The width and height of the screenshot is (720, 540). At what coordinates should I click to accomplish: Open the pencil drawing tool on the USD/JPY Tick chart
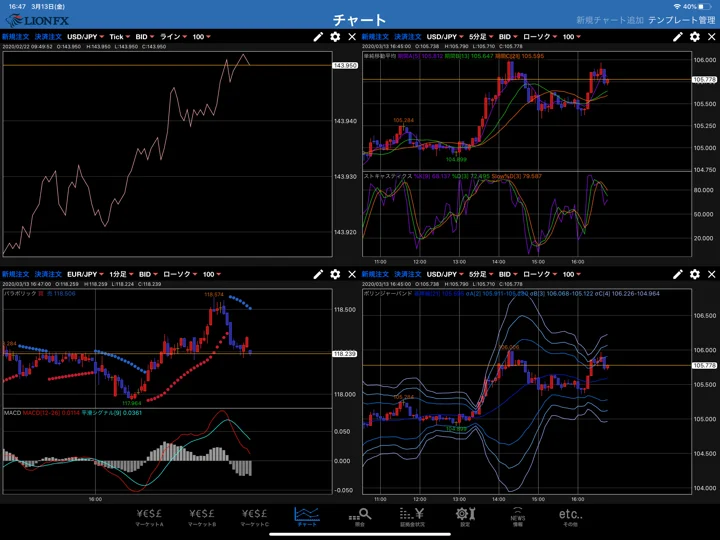point(318,37)
